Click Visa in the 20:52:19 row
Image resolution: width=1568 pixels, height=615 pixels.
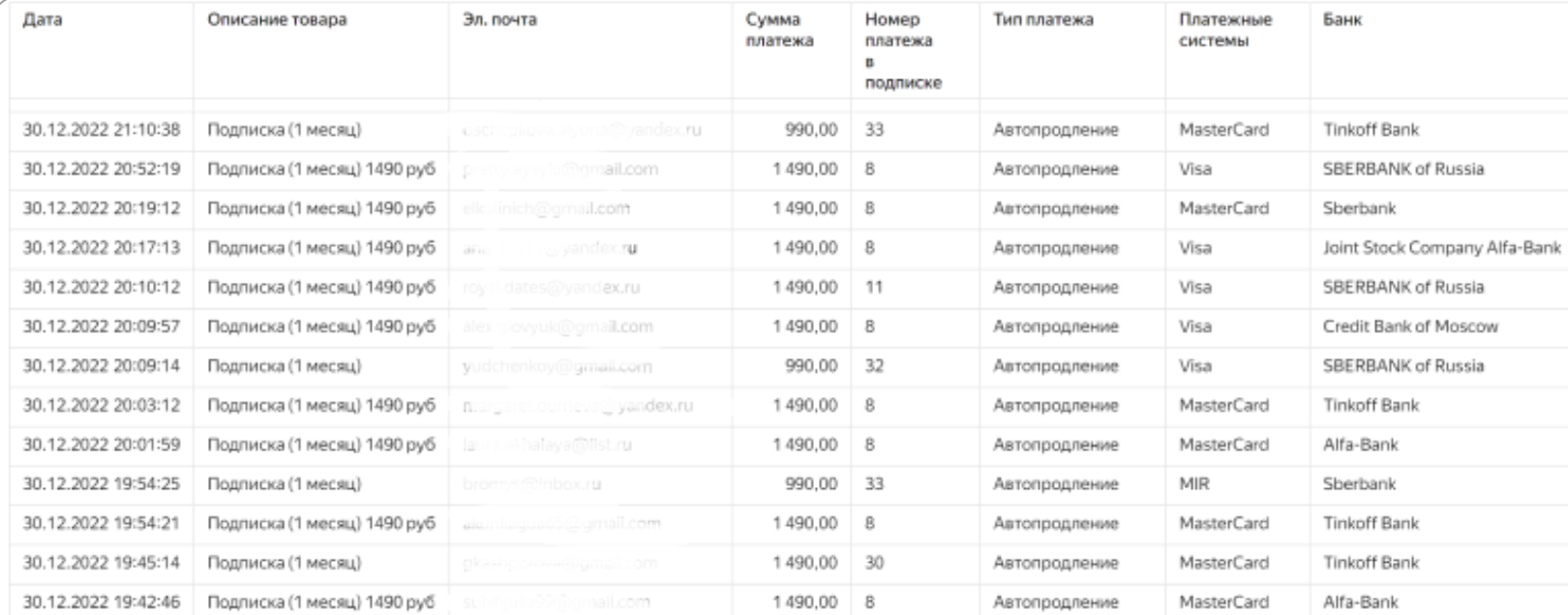(x=1195, y=169)
